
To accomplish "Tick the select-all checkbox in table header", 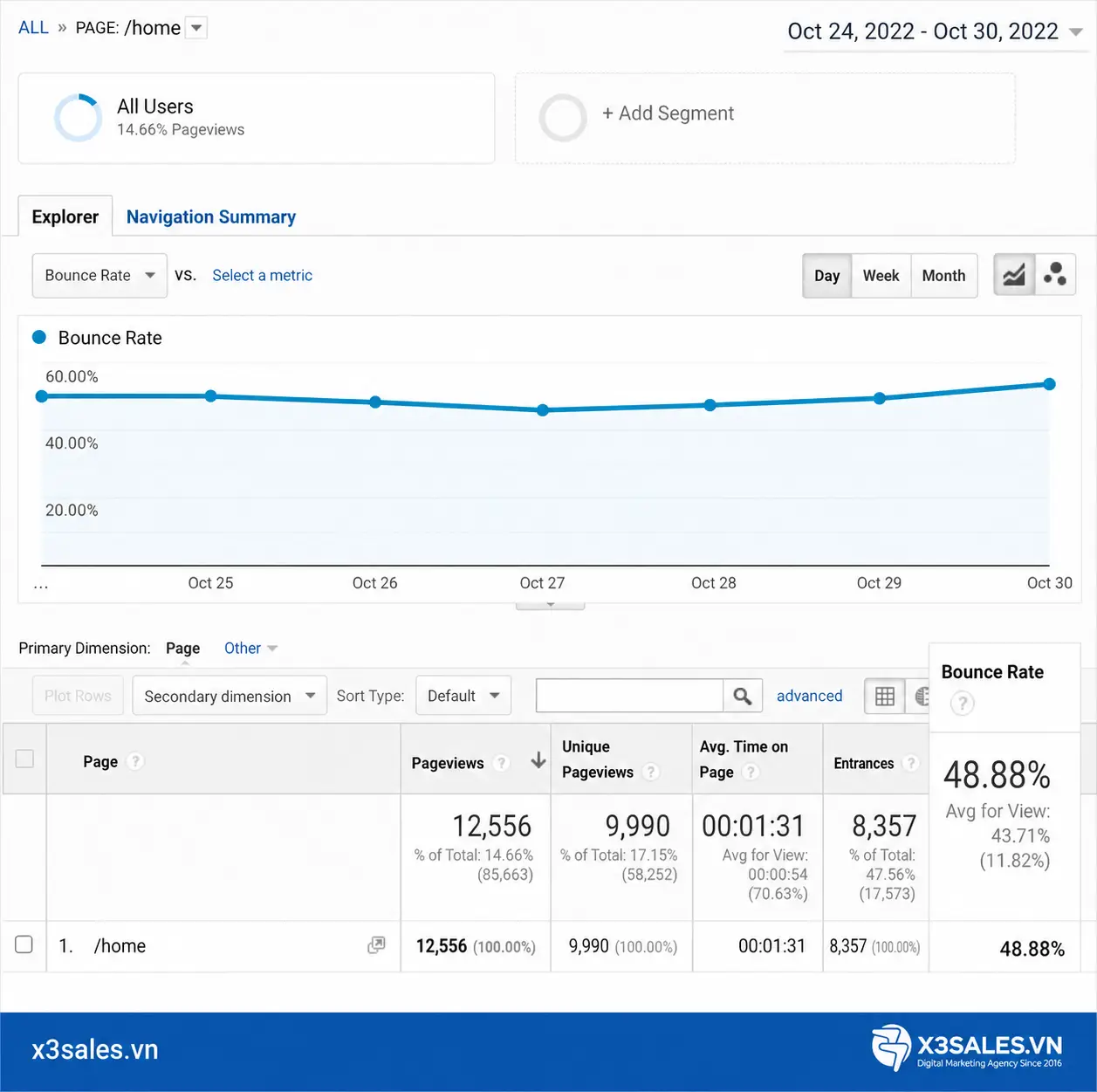I will (x=24, y=759).
